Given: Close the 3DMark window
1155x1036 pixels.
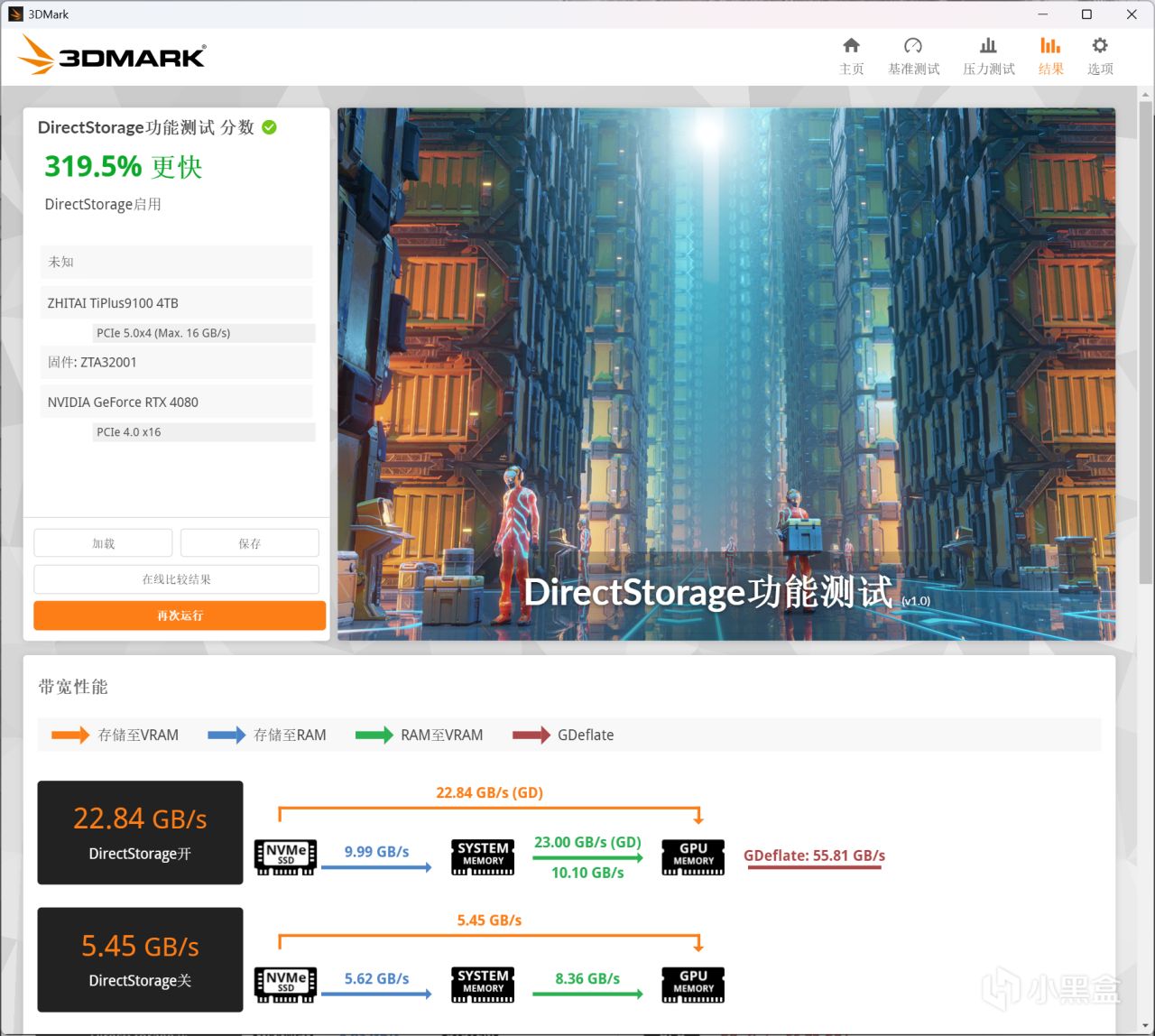Looking at the screenshot, I should tap(1132, 14).
